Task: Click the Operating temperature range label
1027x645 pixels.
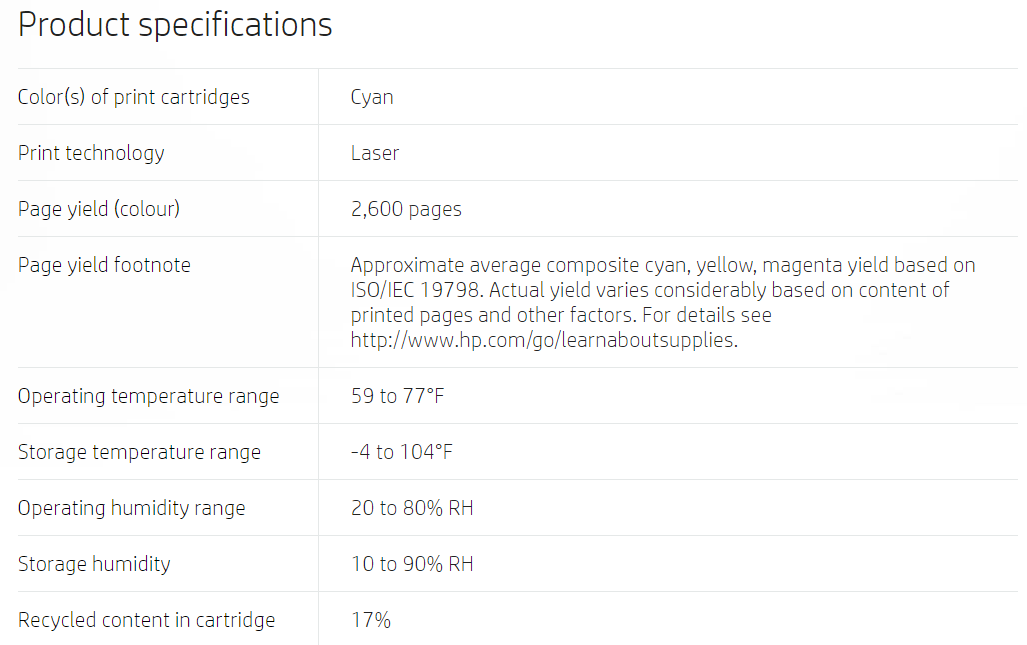Action: [x=149, y=396]
